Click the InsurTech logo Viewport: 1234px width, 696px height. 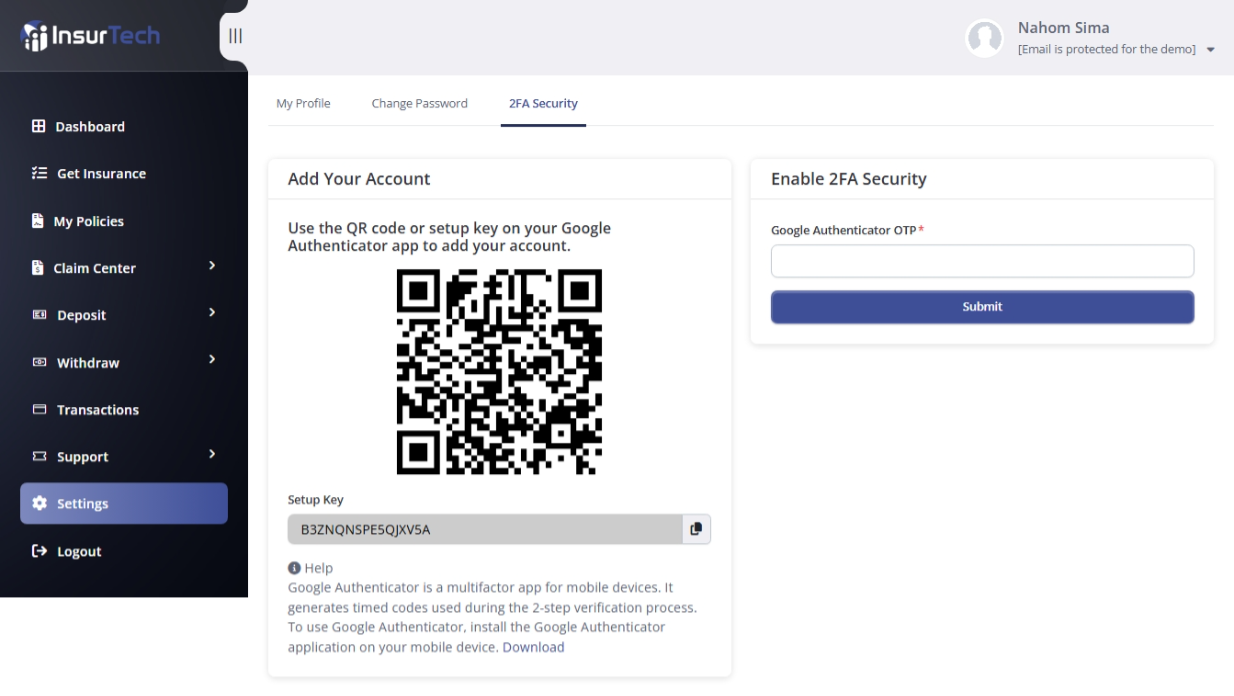(90, 36)
